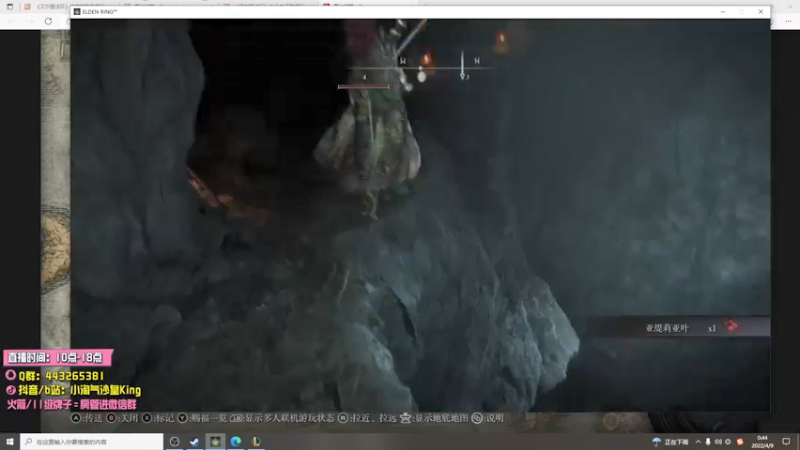Minimize the Elden Ring window

(722, 11)
